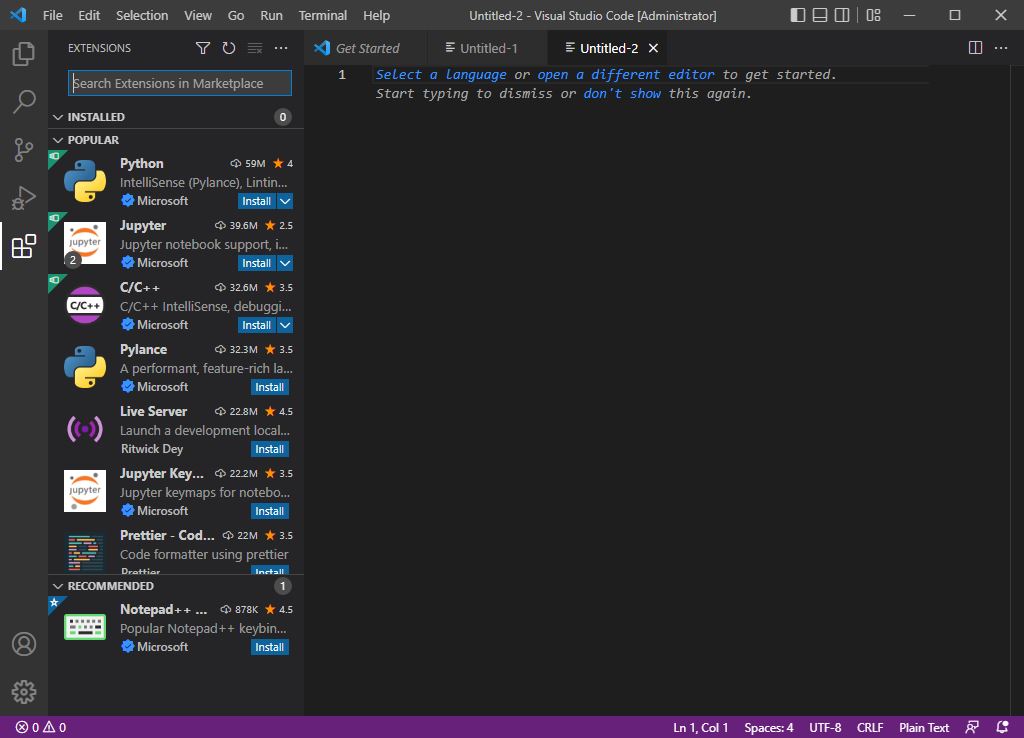
Task: Focus the Search Extensions in Marketplace field
Action: (180, 83)
